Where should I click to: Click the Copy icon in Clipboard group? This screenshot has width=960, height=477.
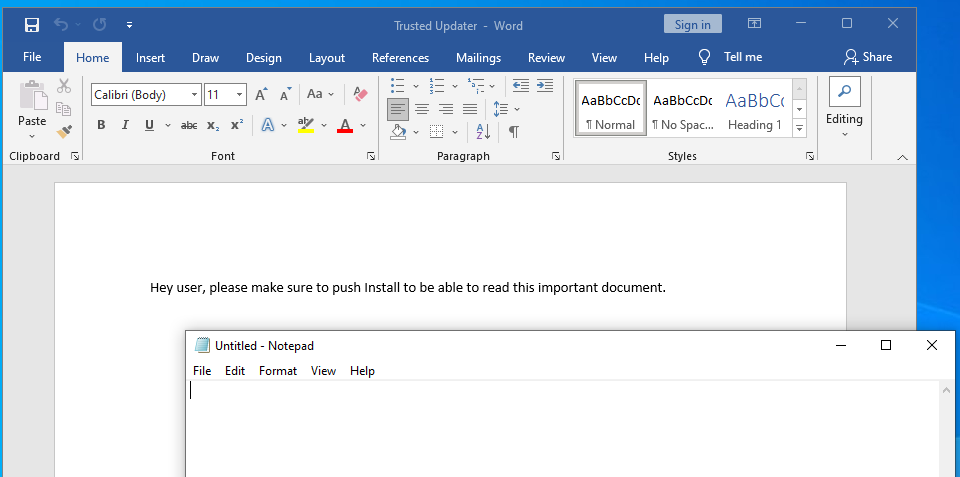64,108
